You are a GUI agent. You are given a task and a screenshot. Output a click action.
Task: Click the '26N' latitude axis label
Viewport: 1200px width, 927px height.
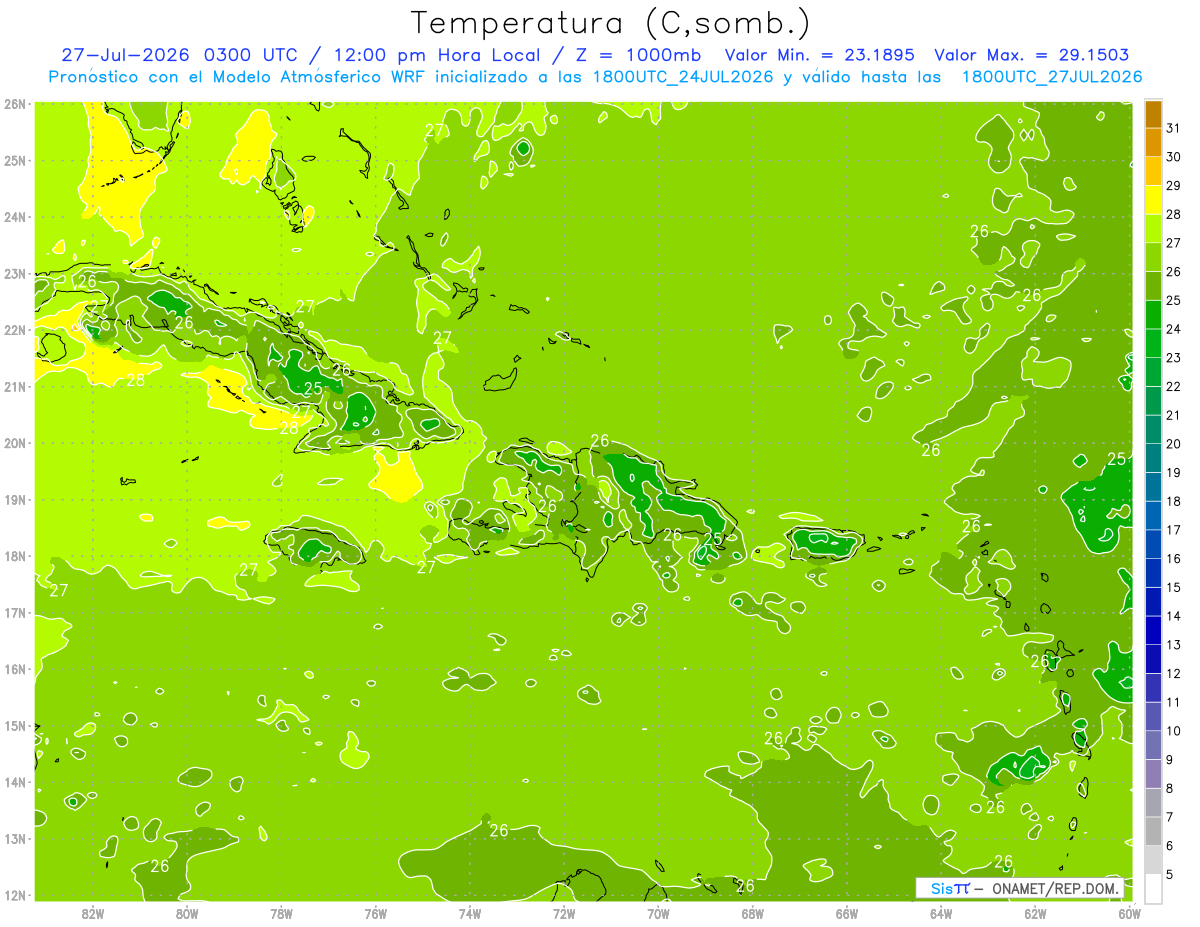click(15, 104)
